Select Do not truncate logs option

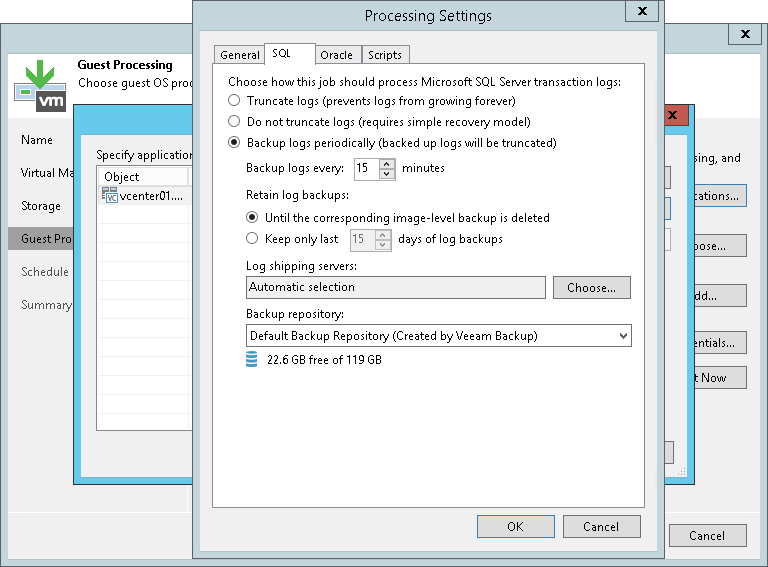tap(234, 121)
